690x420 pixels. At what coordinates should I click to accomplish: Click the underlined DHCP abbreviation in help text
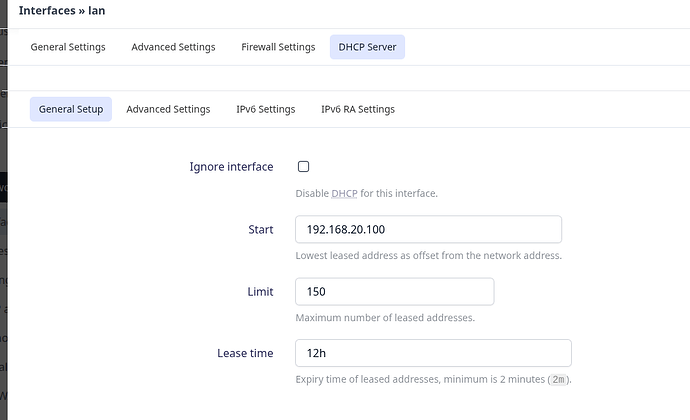(x=343, y=193)
